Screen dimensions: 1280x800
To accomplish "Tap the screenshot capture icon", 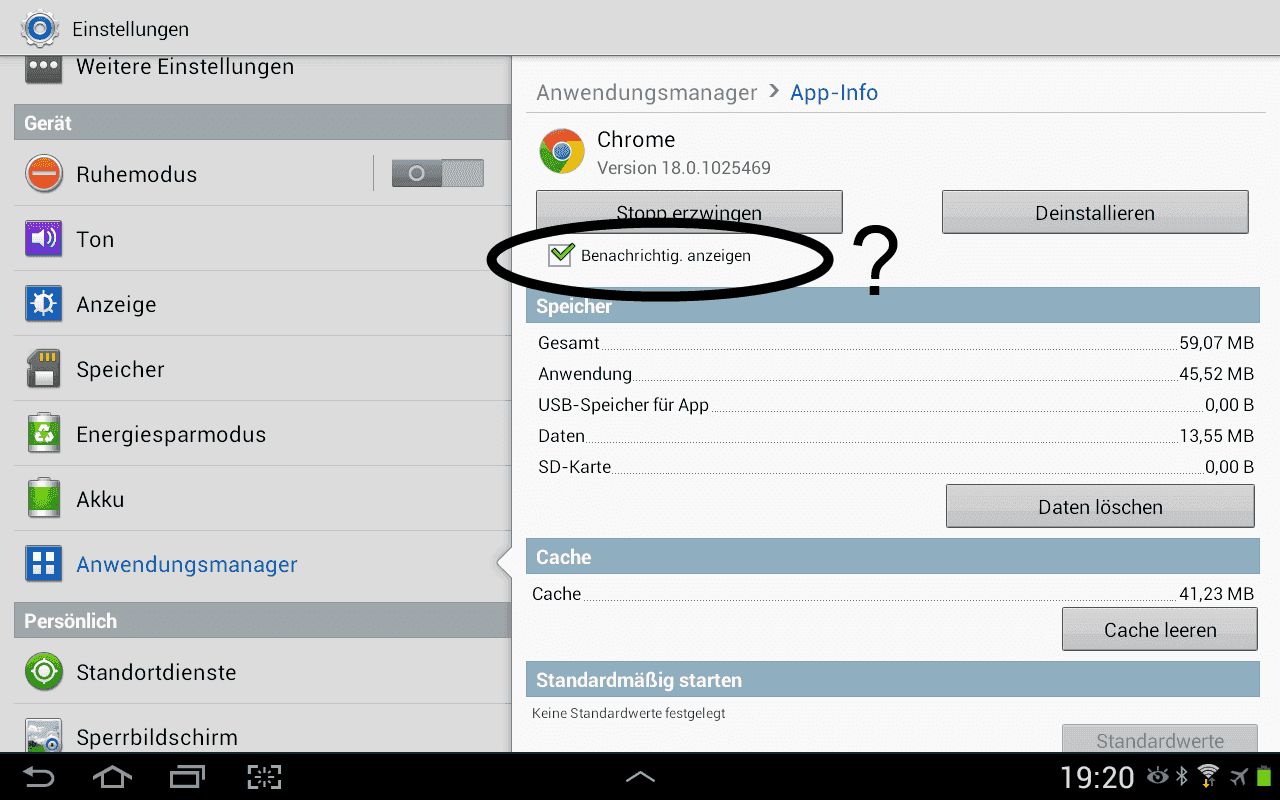I will pos(264,776).
